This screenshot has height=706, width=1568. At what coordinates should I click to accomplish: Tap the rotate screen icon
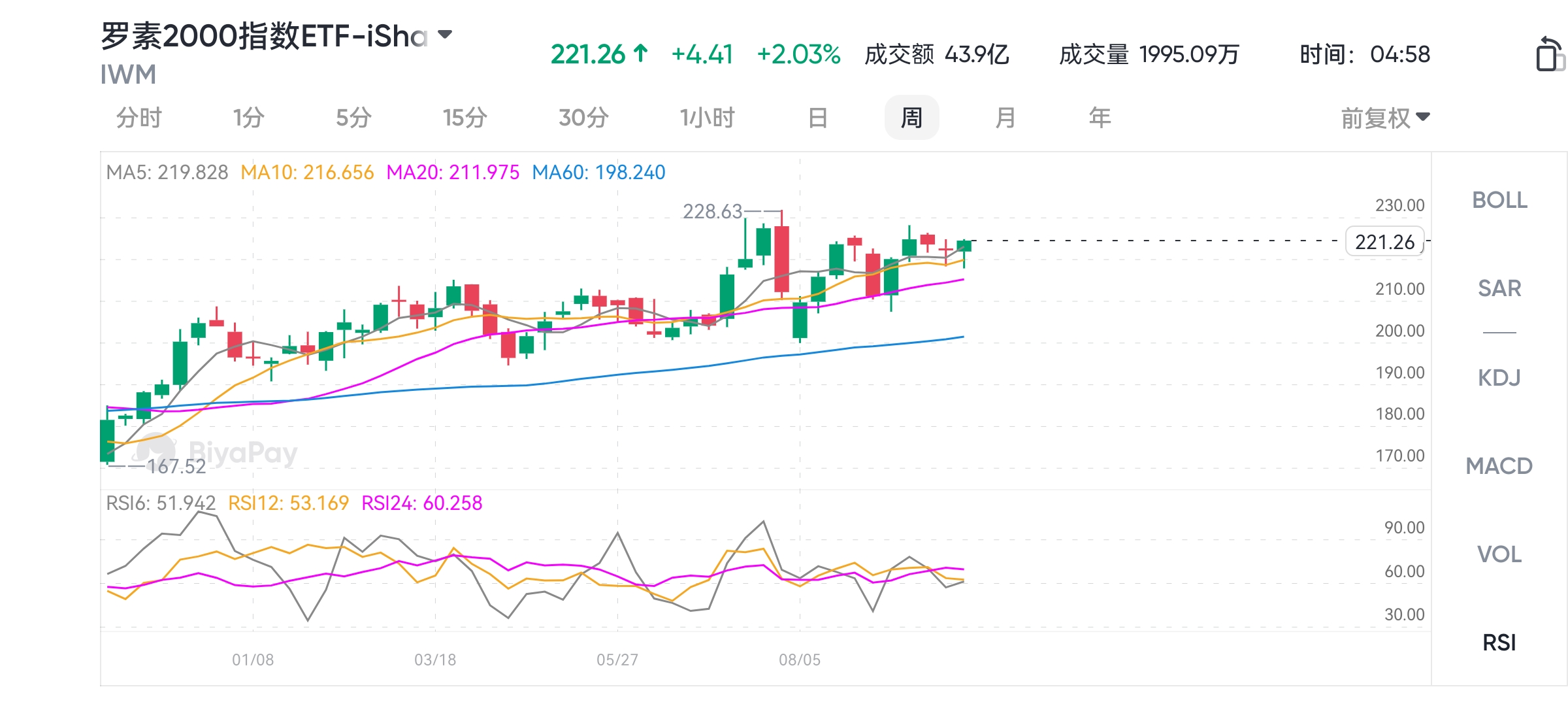click(x=1550, y=54)
